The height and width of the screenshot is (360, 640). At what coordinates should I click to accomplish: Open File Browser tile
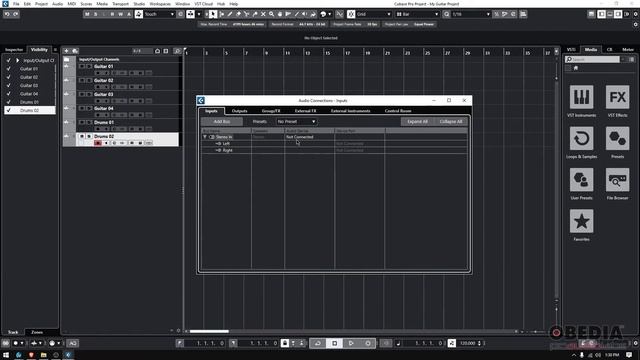[x=617, y=180]
